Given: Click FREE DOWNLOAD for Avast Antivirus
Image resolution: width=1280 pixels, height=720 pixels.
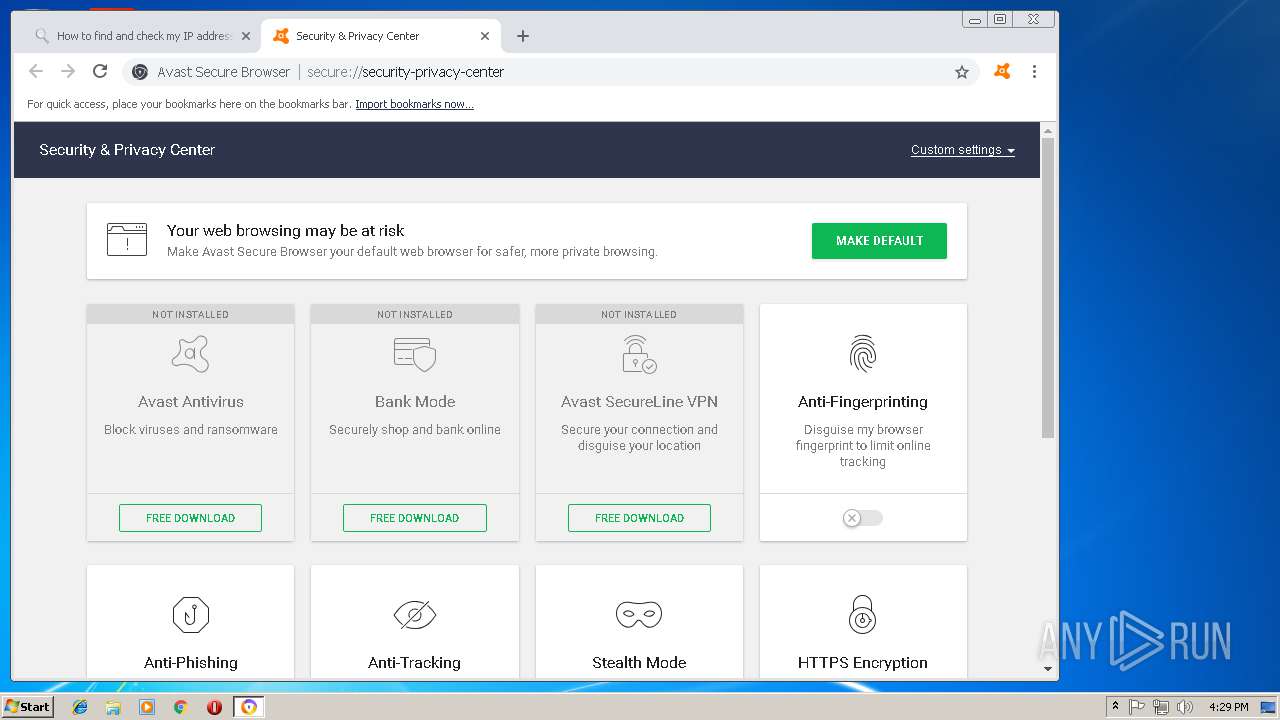Looking at the screenshot, I should click(x=190, y=518).
